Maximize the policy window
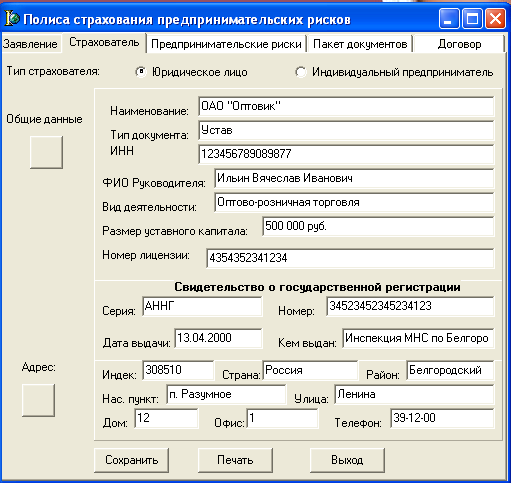This screenshot has height=483, width=511. (472, 19)
